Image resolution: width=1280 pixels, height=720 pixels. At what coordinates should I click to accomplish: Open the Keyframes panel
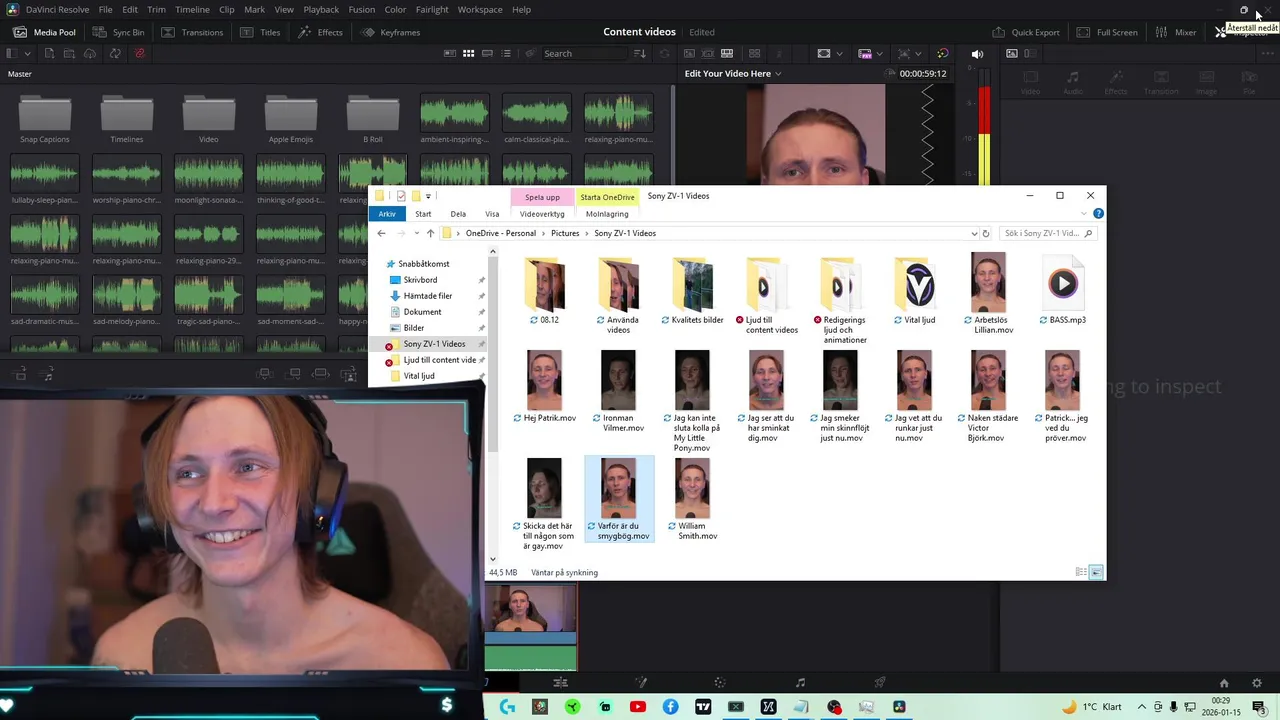pyautogui.click(x=391, y=32)
